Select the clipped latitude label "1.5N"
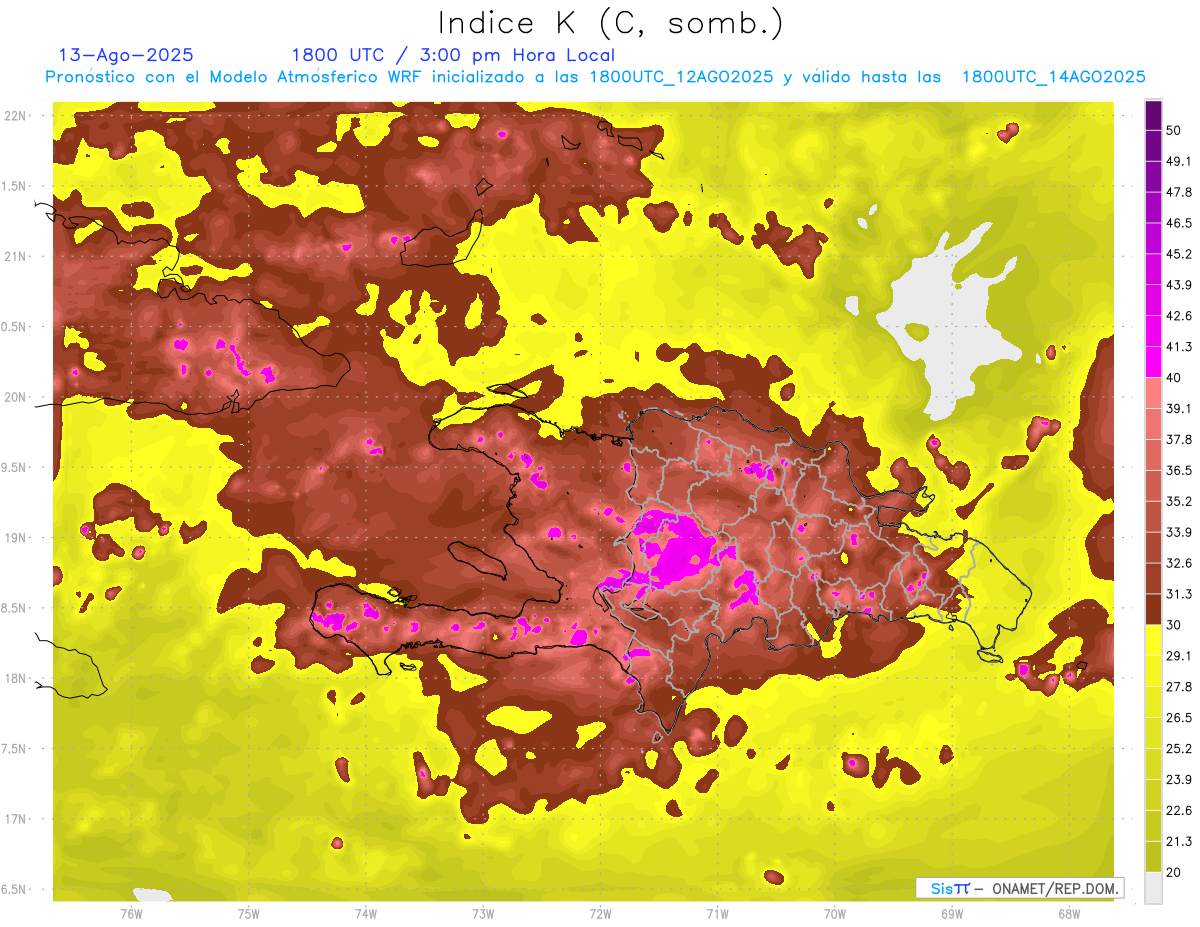The height and width of the screenshot is (927, 1200). tap(15, 186)
